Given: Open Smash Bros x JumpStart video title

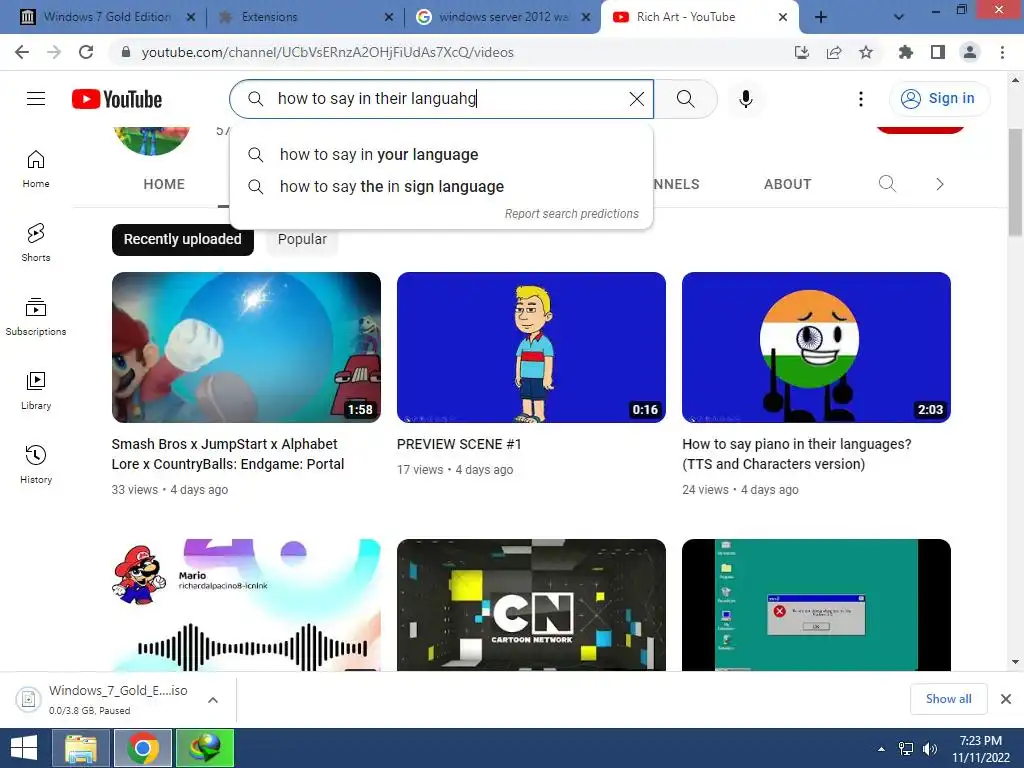Looking at the screenshot, I should point(228,454).
